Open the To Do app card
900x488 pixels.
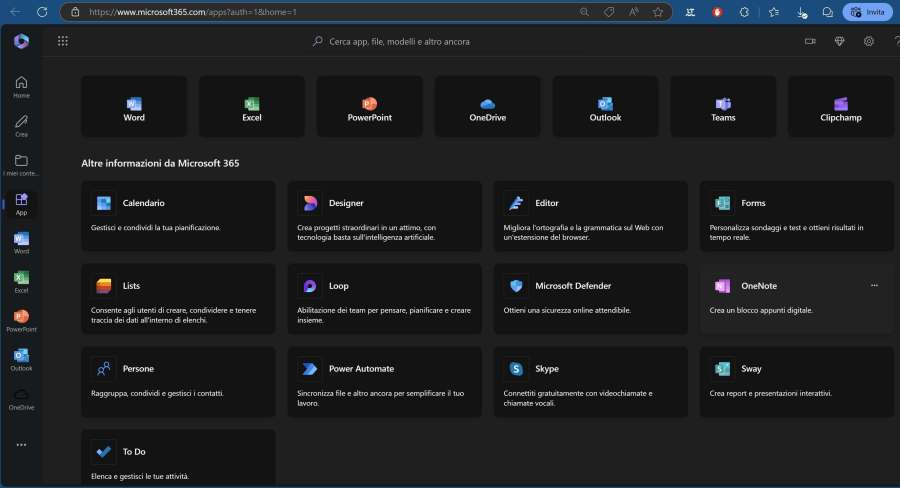pos(178,458)
